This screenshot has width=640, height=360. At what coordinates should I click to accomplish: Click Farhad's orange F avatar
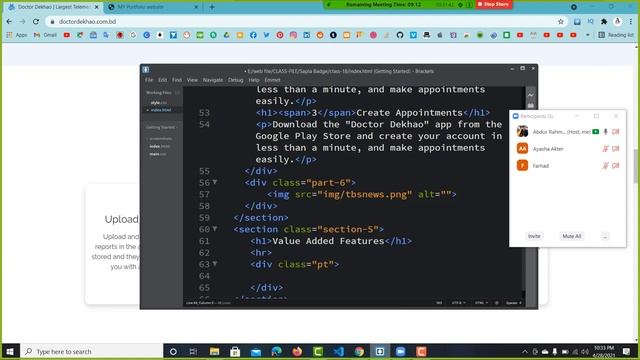pyautogui.click(x=522, y=165)
